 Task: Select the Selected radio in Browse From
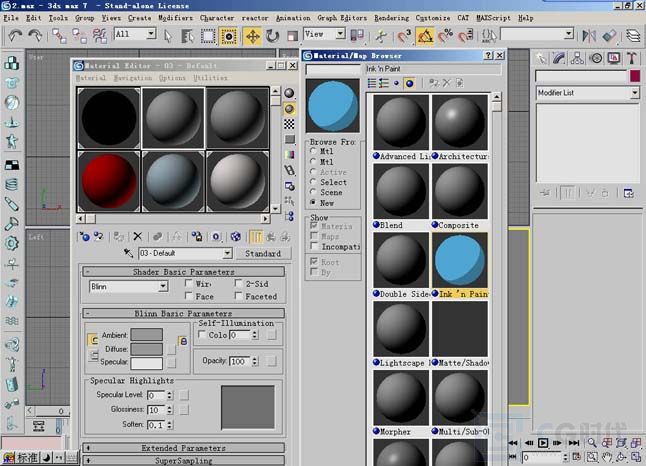click(x=314, y=182)
